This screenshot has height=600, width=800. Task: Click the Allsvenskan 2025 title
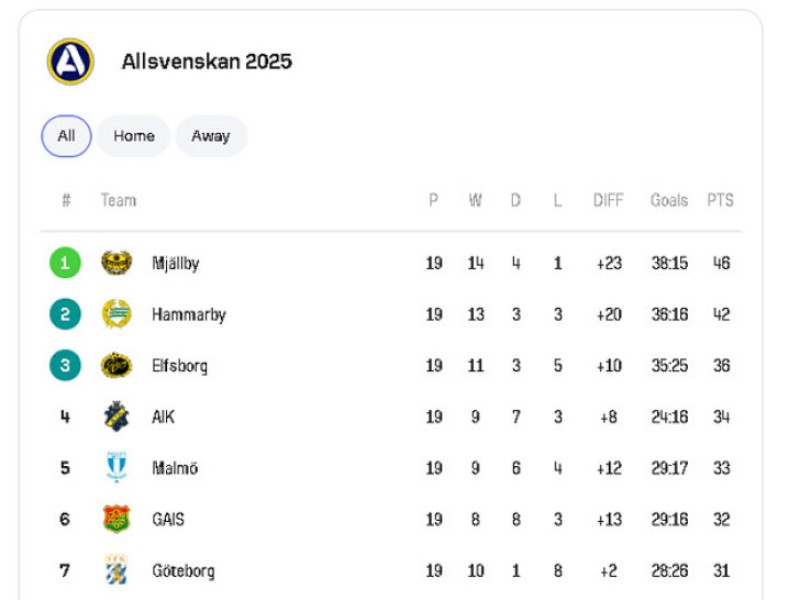click(x=207, y=62)
